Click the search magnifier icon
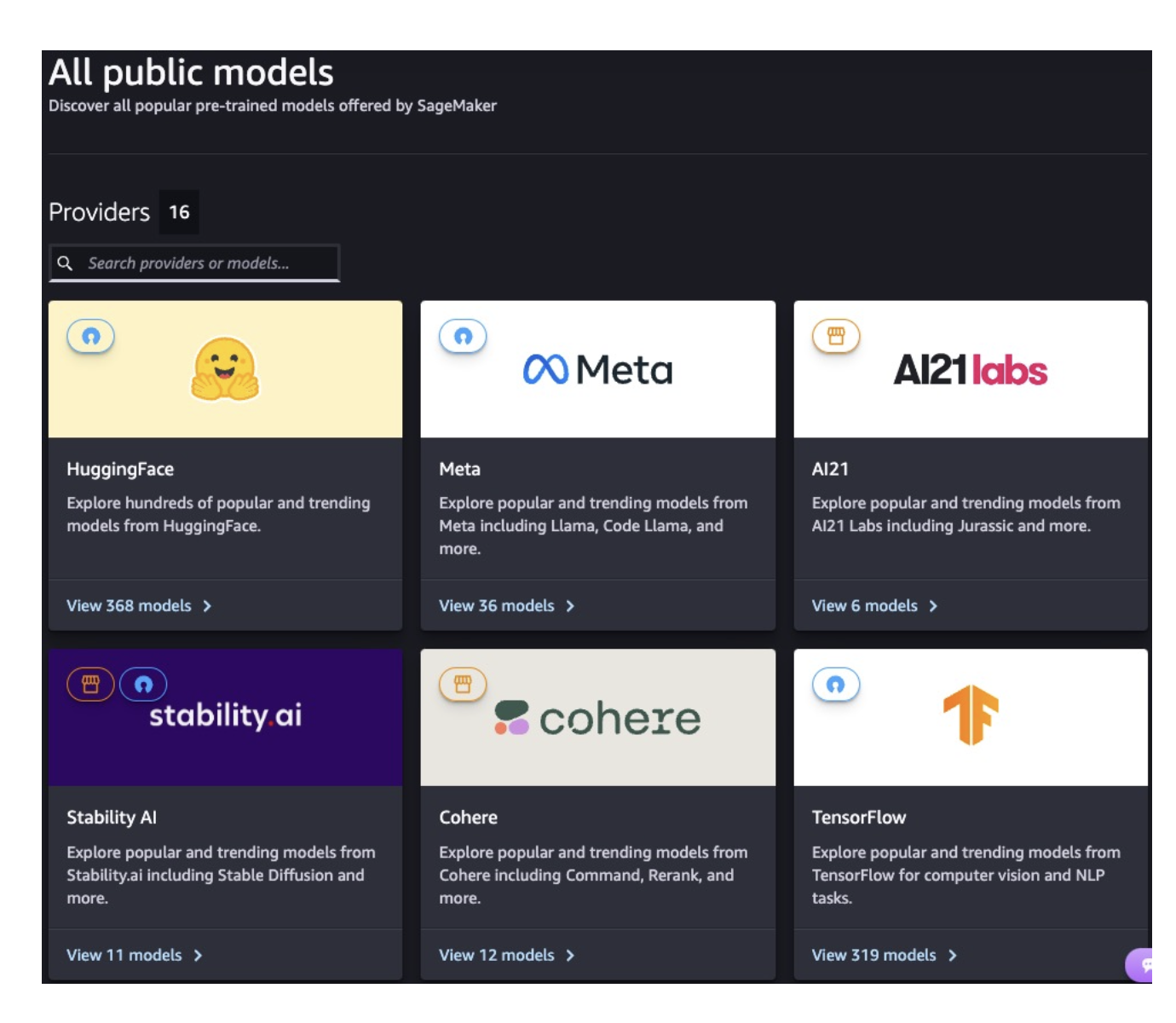 (65, 263)
